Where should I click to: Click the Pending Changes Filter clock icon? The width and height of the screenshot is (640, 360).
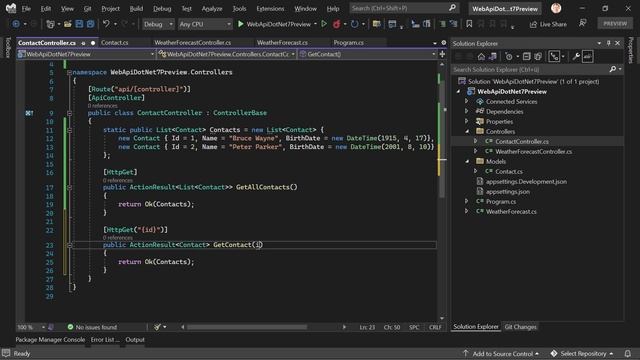pos(509,57)
